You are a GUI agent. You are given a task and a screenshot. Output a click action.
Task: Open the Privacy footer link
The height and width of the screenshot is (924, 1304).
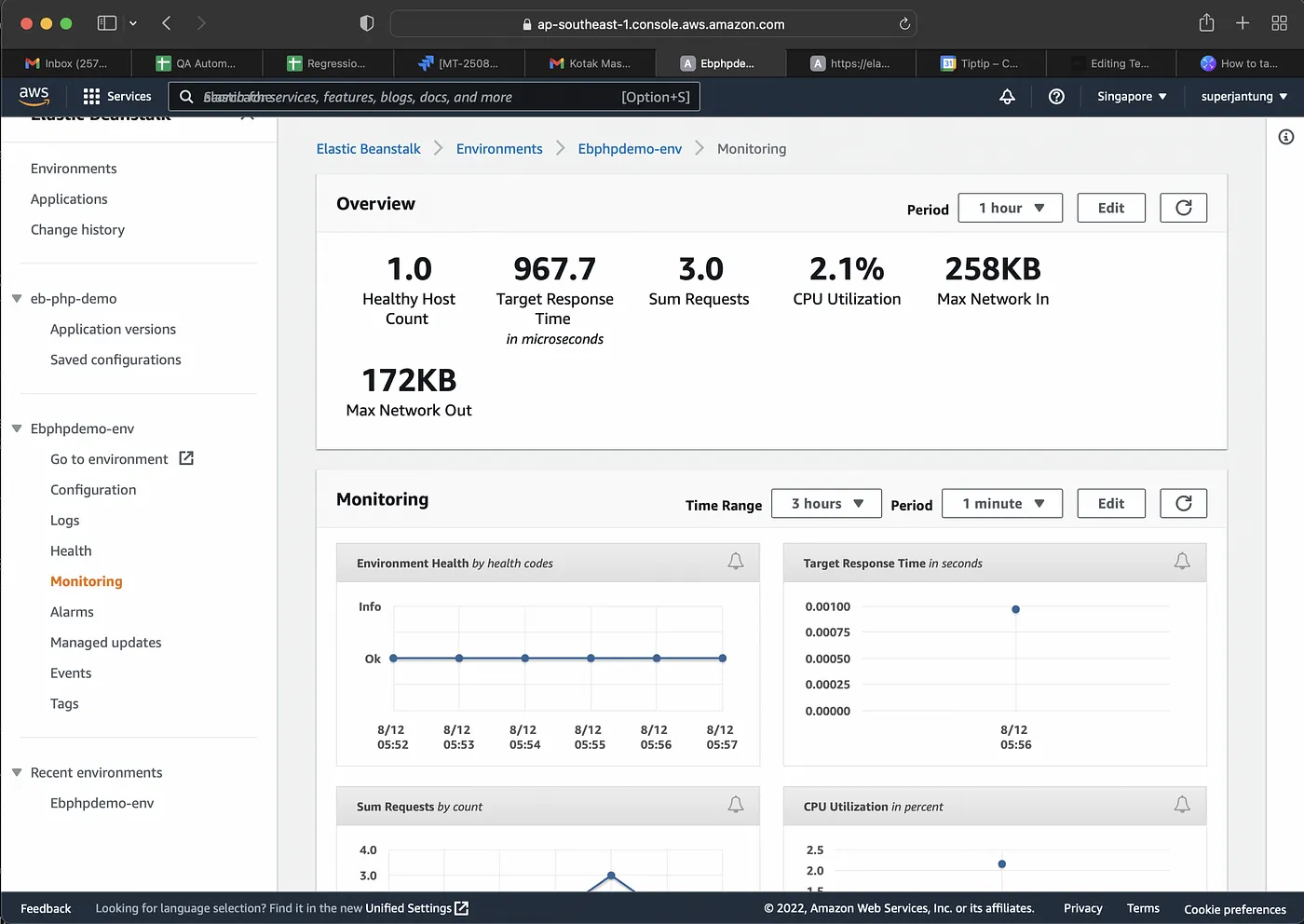(x=1083, y=908)
